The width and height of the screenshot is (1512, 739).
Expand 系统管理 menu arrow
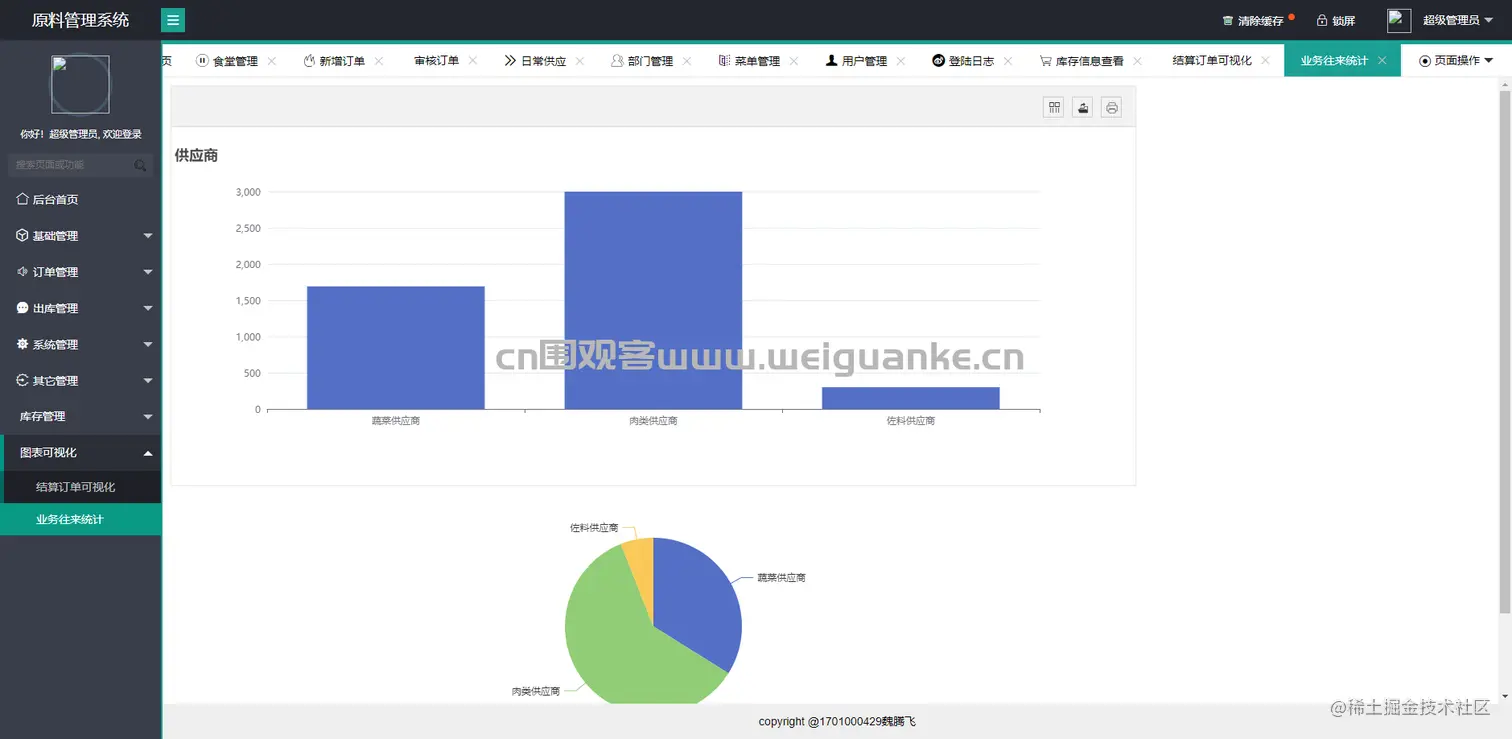coord(148,344)
